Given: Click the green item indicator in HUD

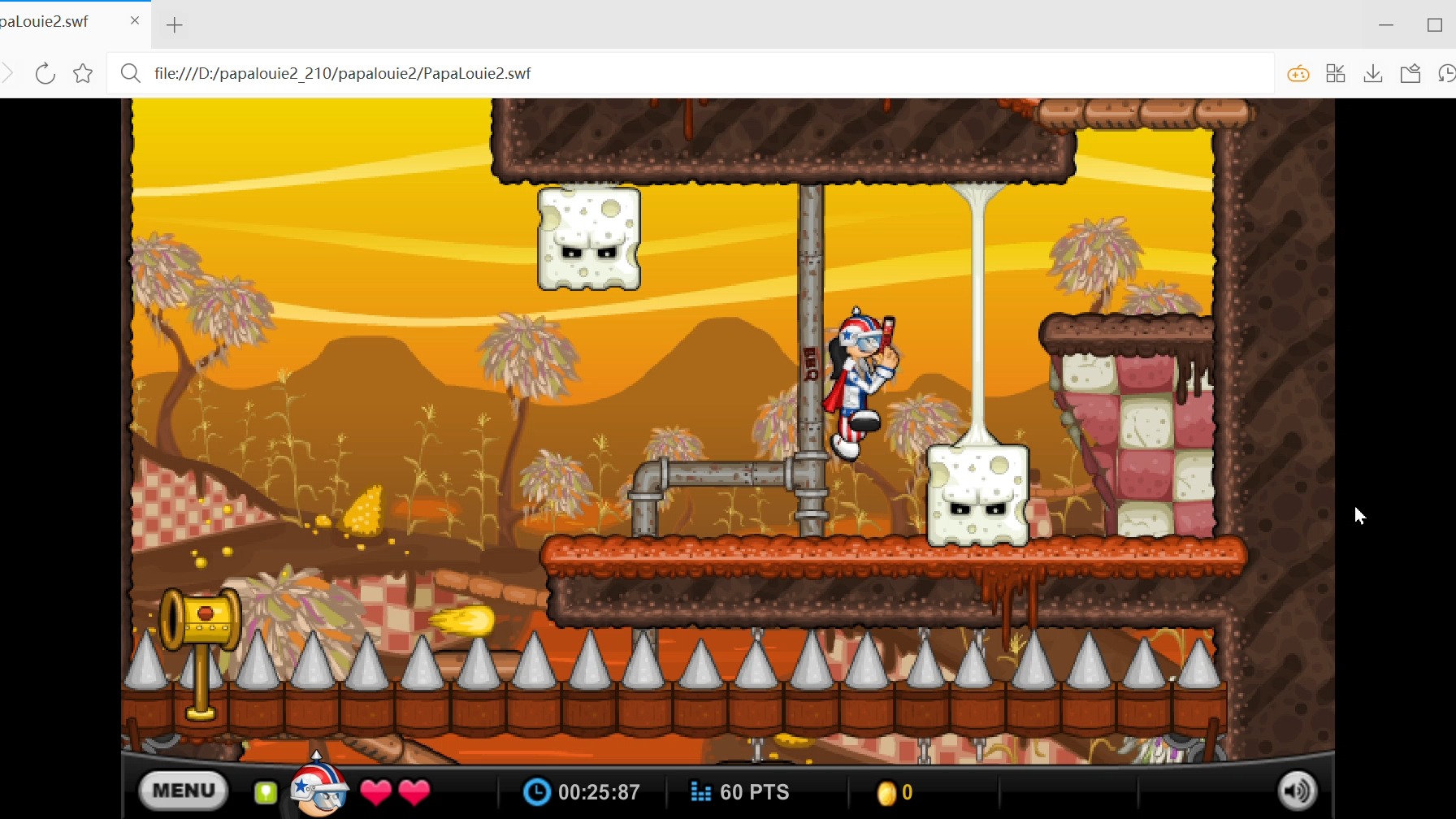Looking at the screenshot, I should 266,792.
